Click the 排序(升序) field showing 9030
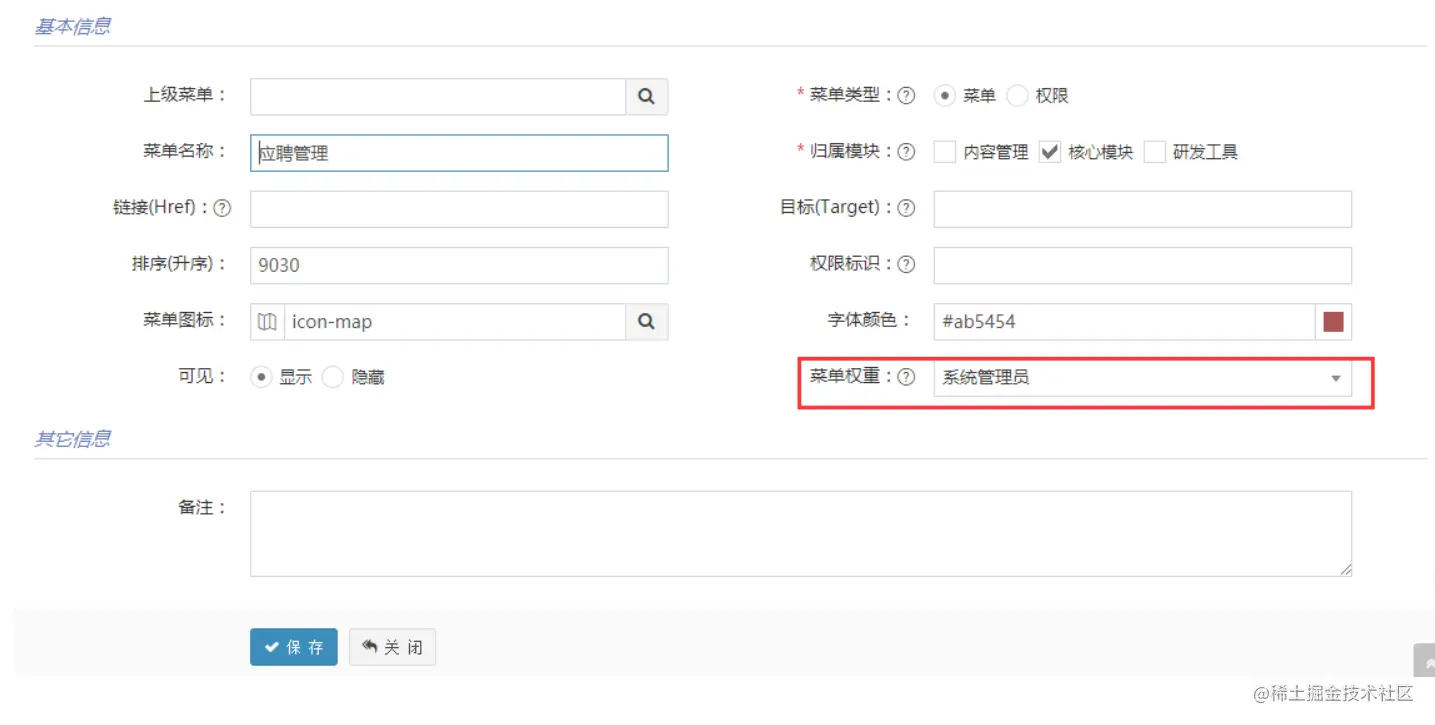The width and height of the screenshot is (1435, 725). point(459,265)
